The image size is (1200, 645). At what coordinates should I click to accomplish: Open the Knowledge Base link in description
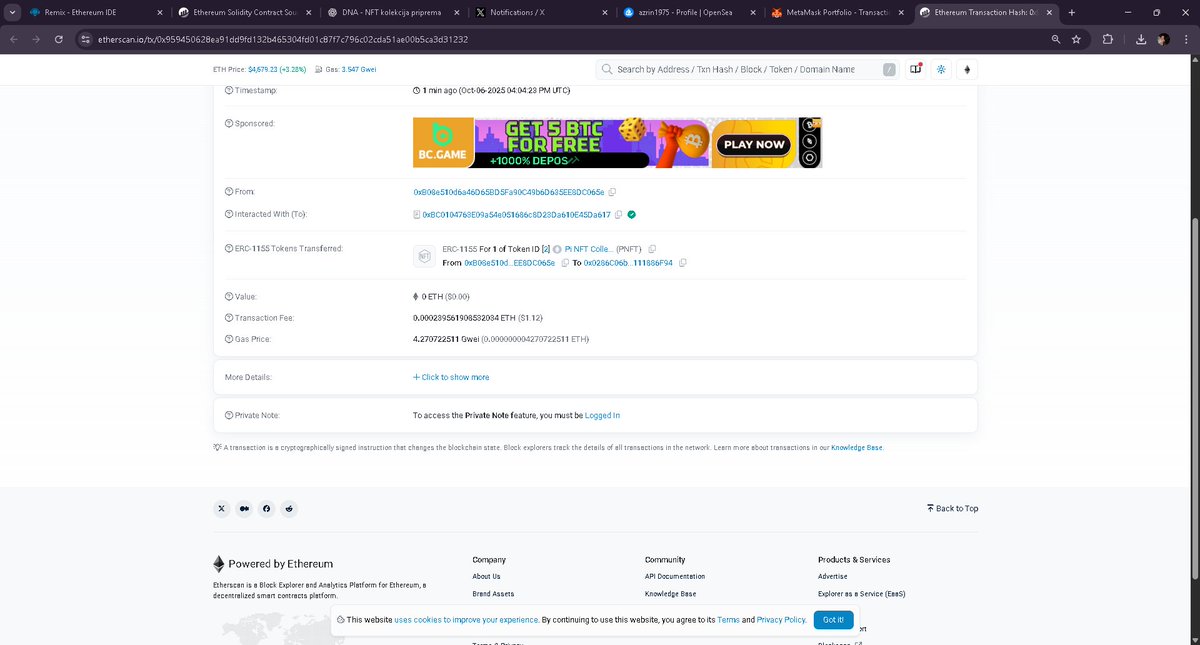click(857, 448)
